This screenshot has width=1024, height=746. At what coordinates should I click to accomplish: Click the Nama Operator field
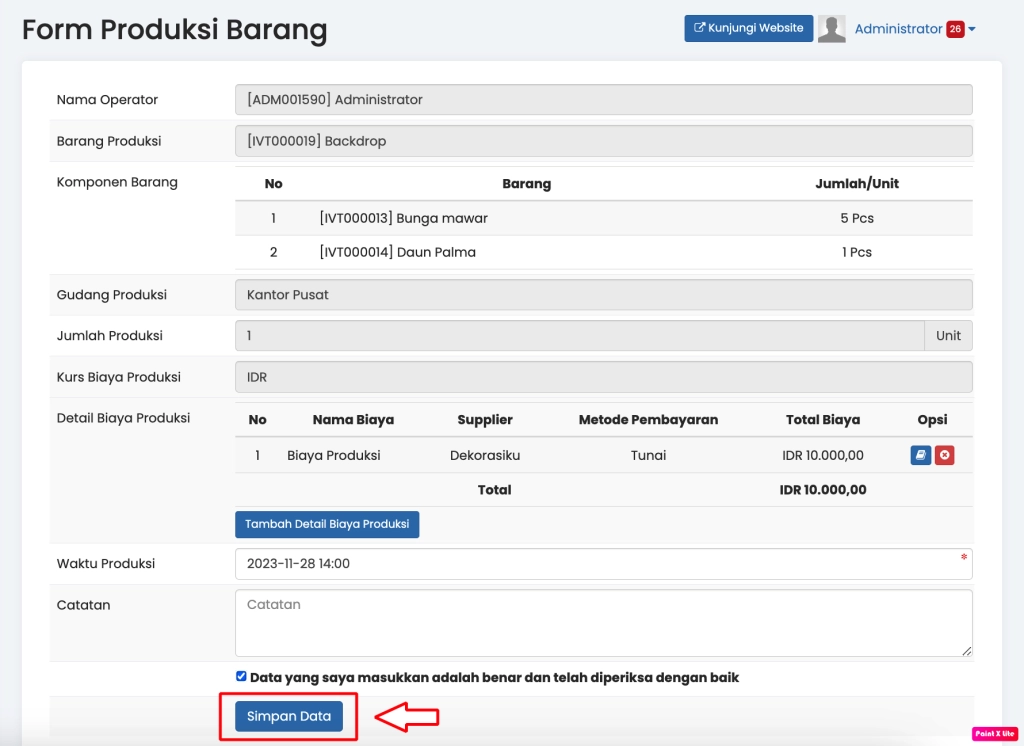click(603, 100)
